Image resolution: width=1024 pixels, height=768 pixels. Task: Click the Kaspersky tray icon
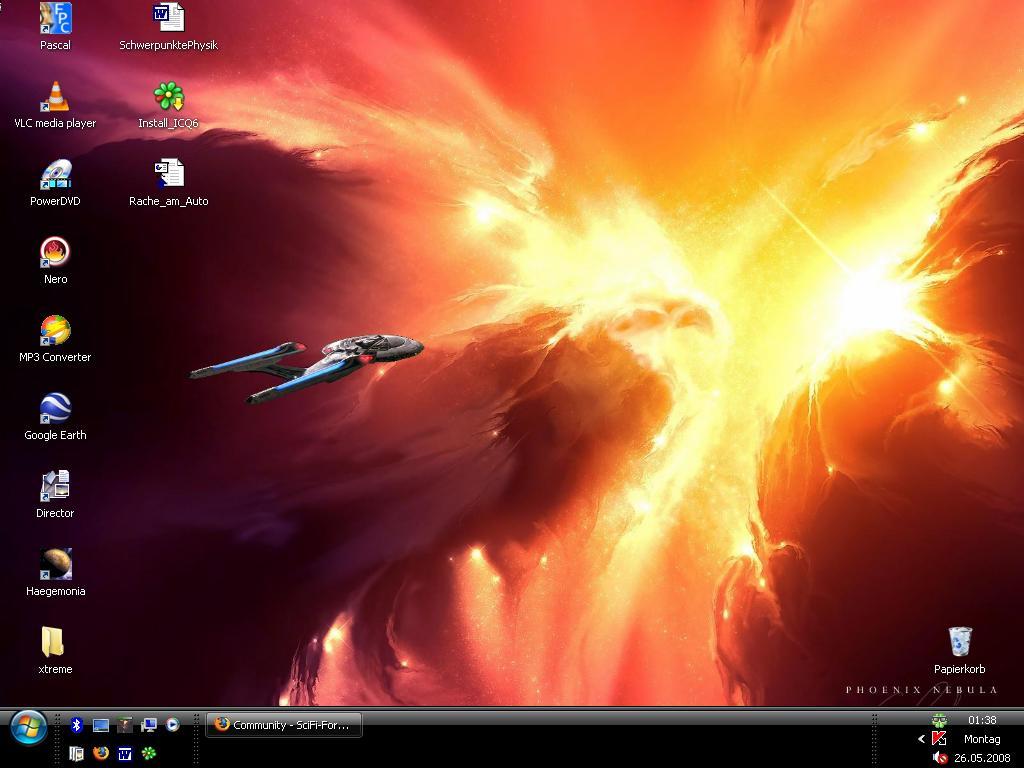(939, 739)
